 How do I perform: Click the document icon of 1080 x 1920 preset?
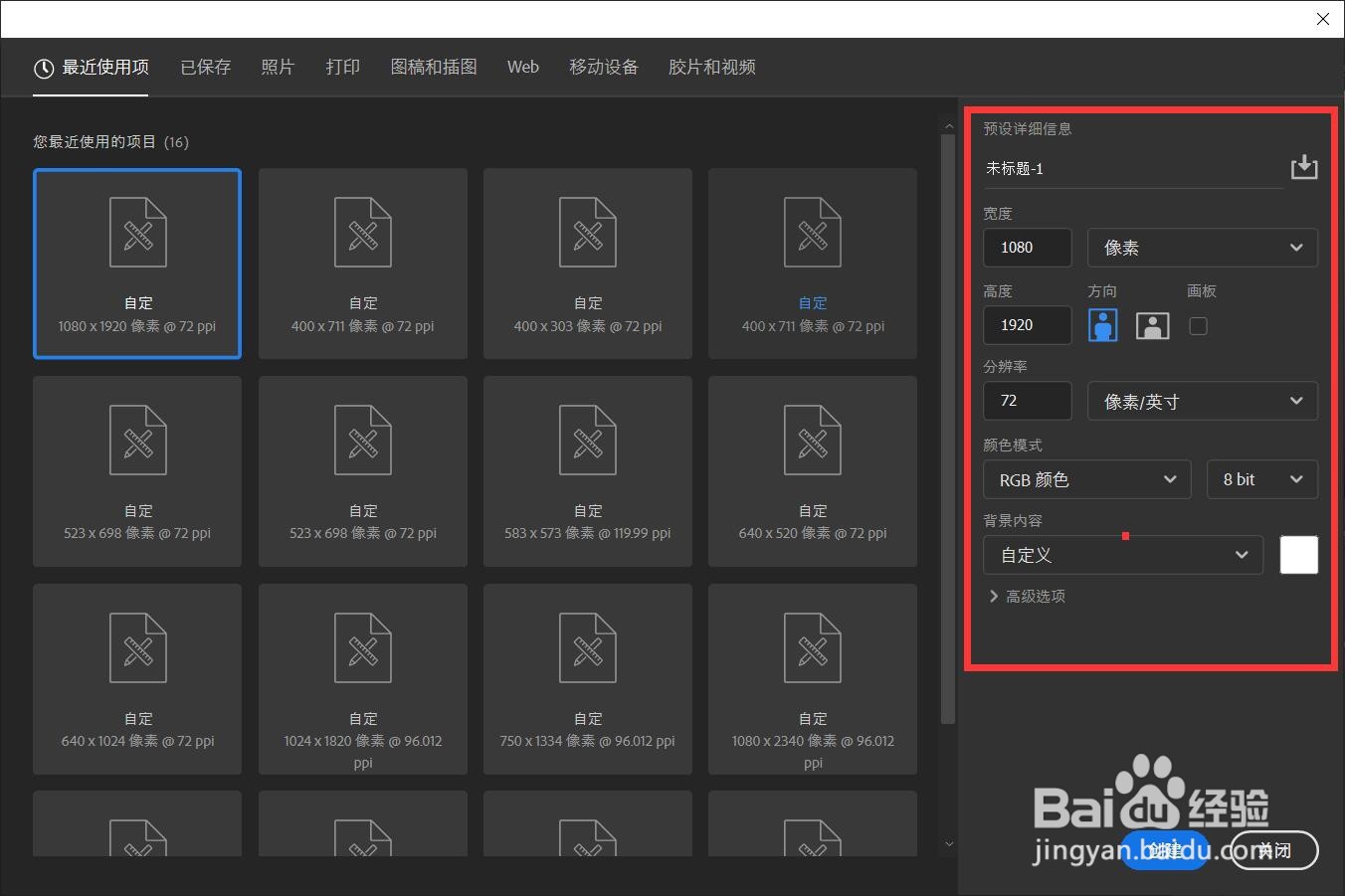pos(138,233)
